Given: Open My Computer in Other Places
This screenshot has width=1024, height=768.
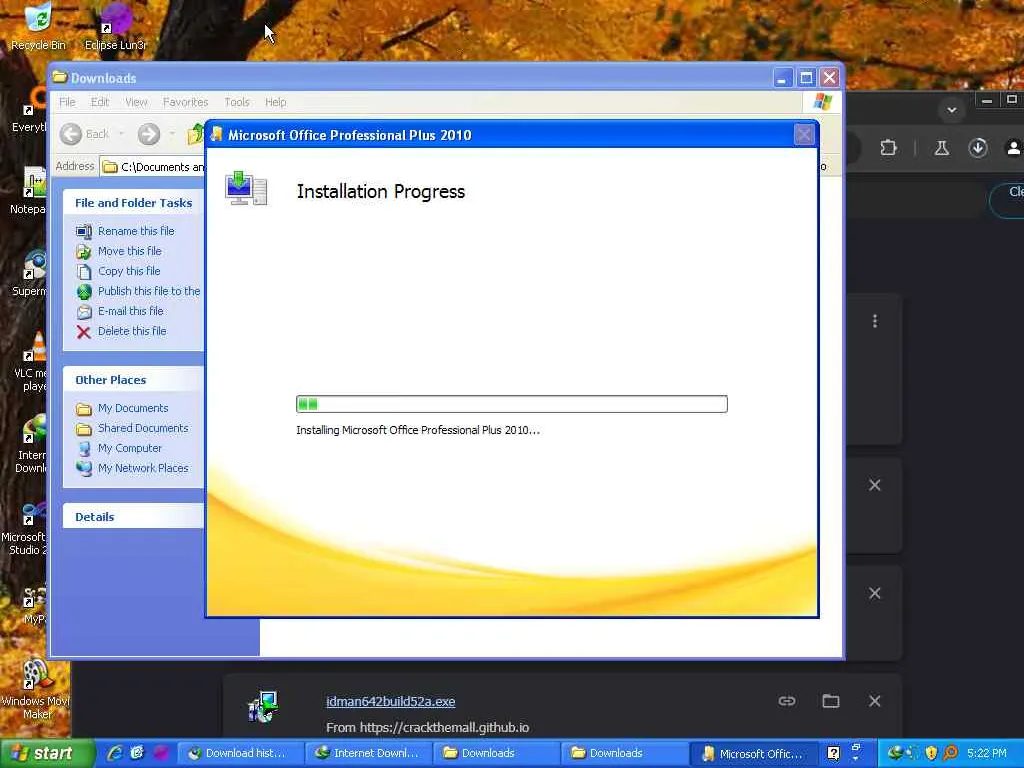Looking at the screenshot, I should [130, 448].
